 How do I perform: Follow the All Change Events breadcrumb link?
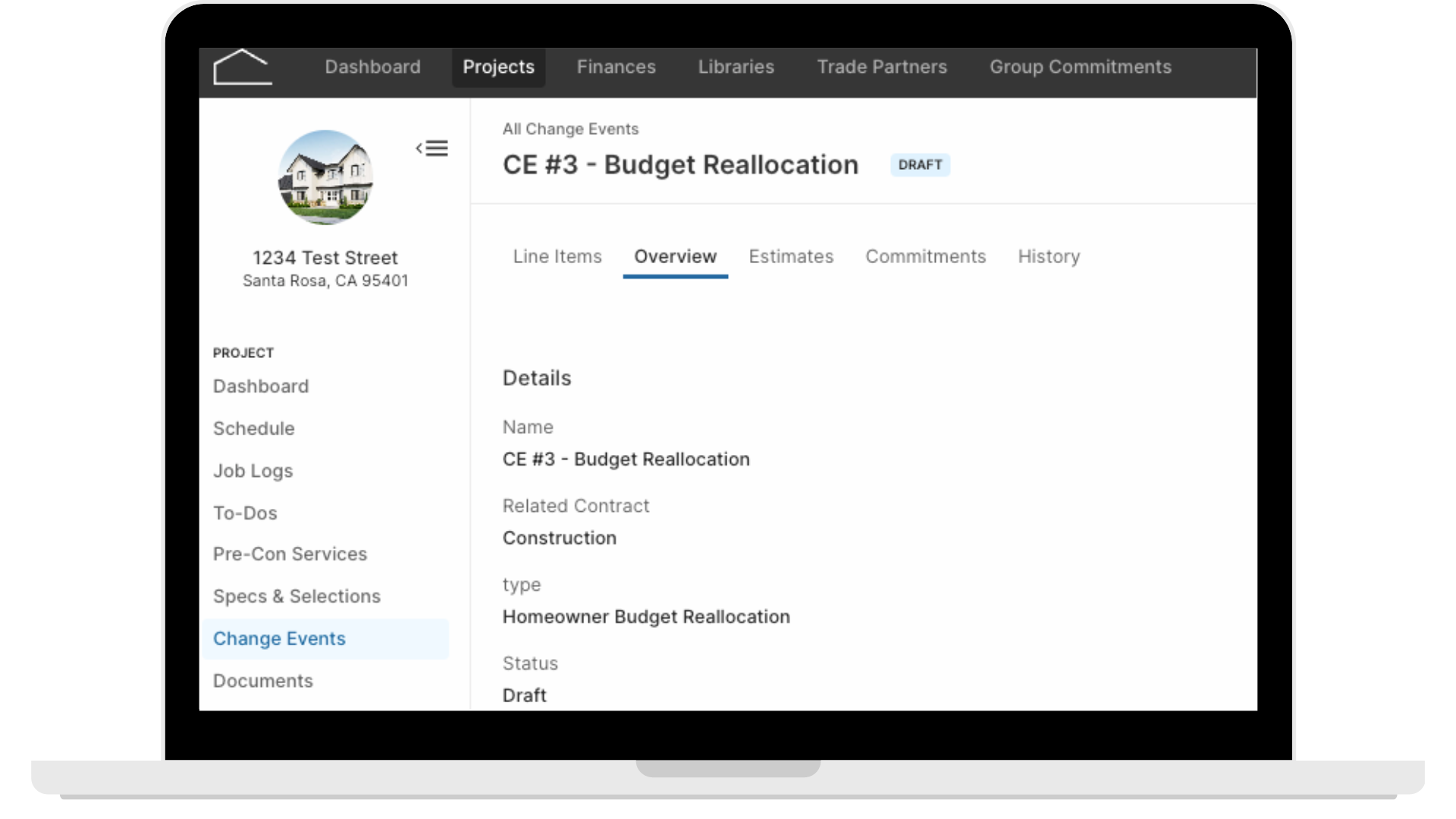pyautogui.click(x=570, y=129)
